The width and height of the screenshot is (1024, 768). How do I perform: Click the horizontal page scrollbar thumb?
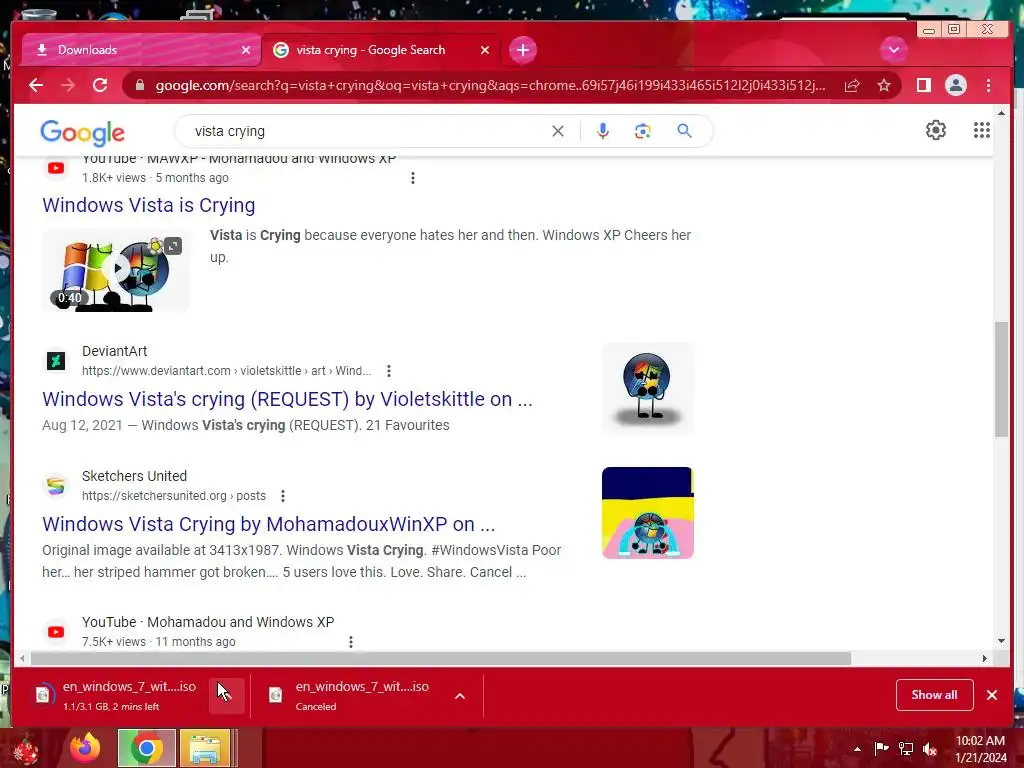point(441,658)
